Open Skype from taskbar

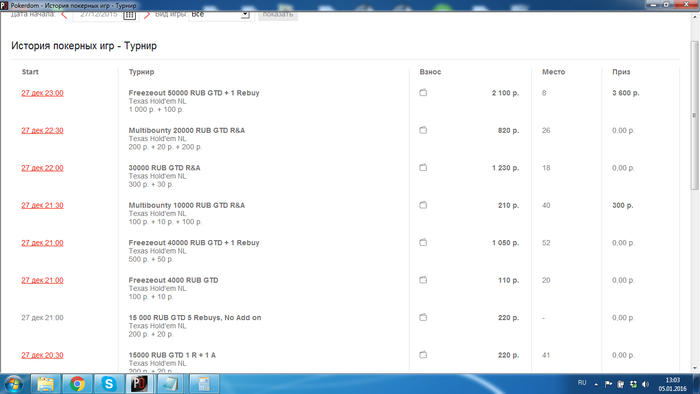[x=108, y=384]
